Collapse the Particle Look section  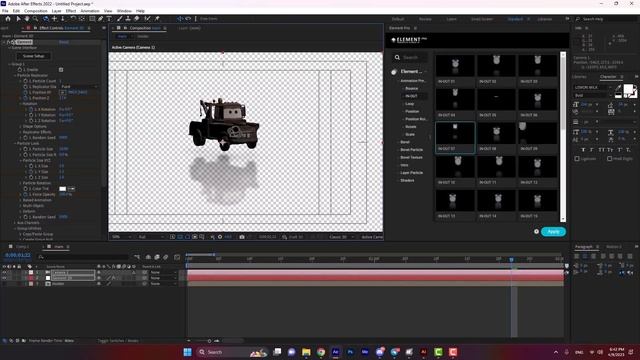point(16,143)
